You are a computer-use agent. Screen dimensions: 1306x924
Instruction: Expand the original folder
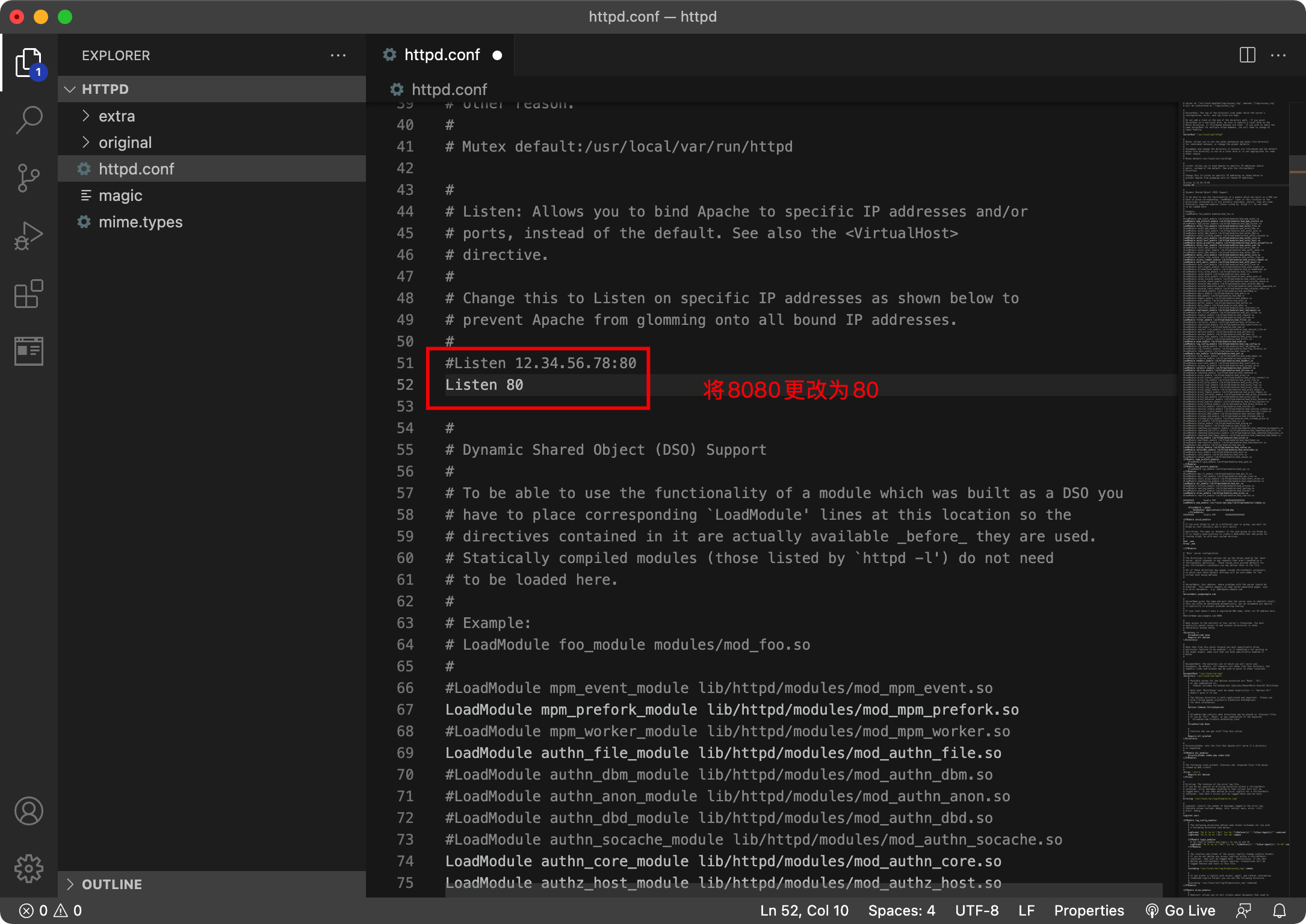point(125,143)
